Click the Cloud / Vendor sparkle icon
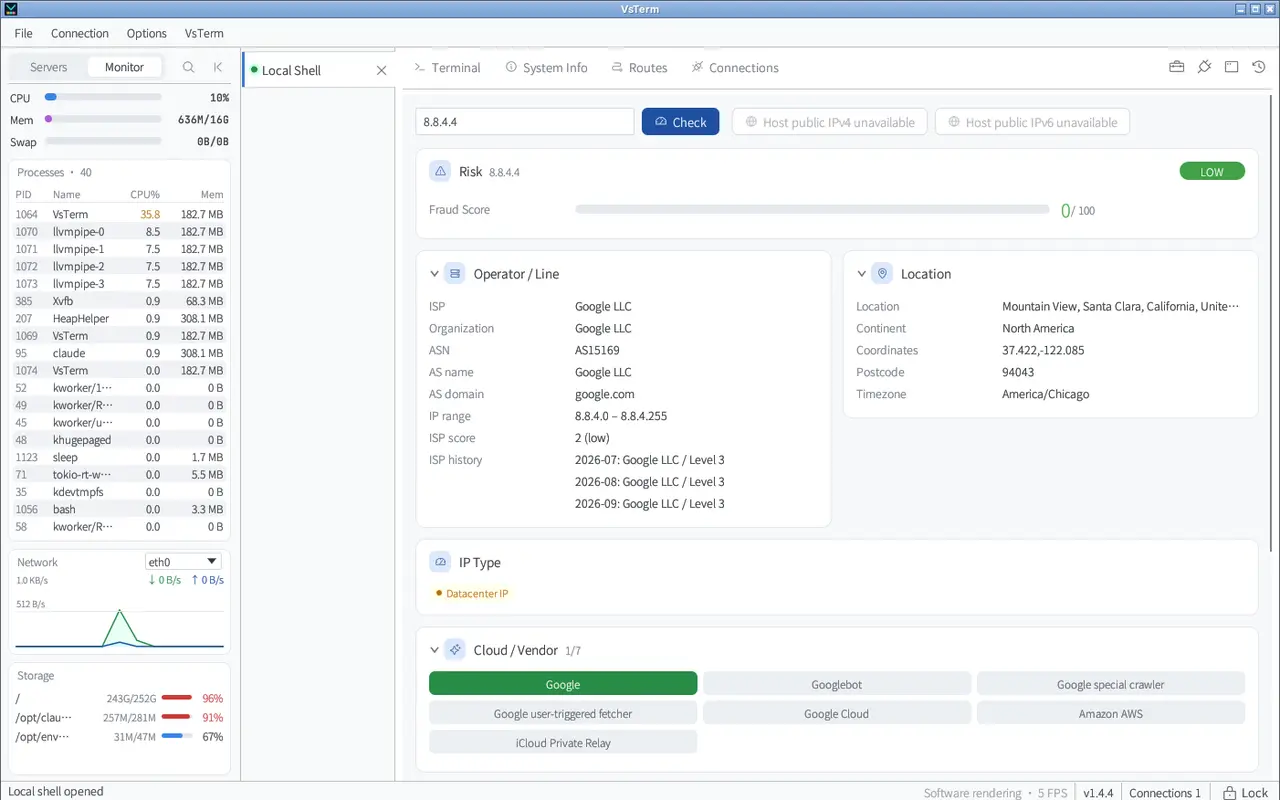1280x800 pixels. click(455, 650)
